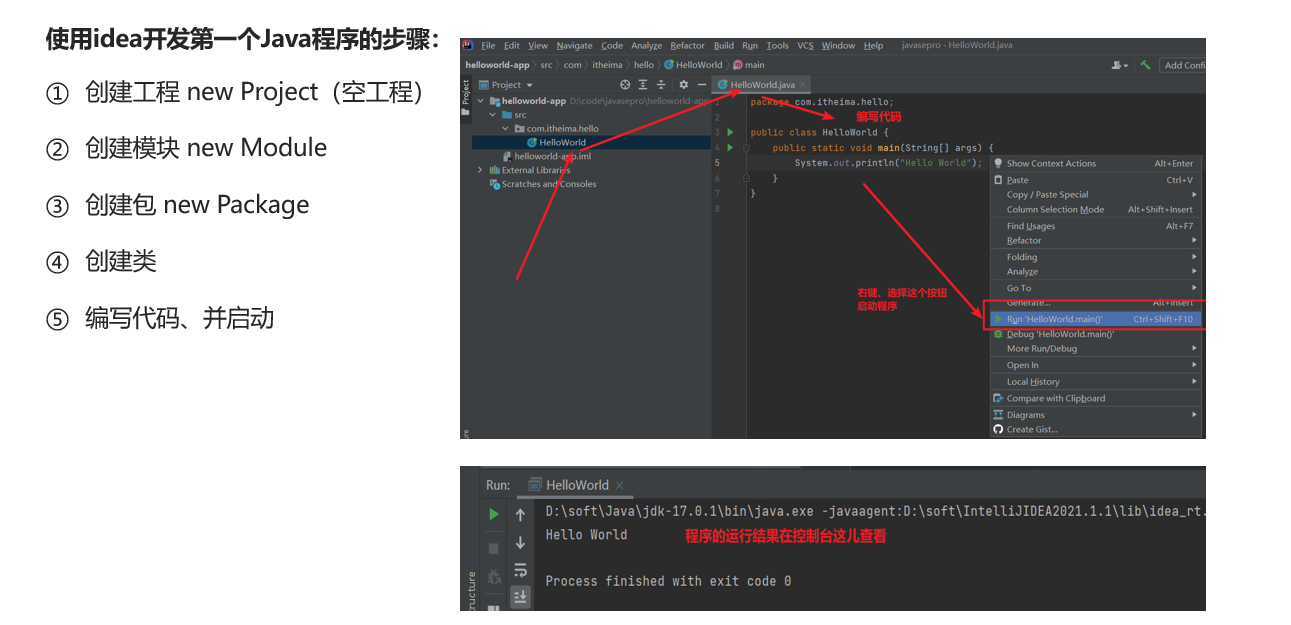Click up arrow icon in Run console

tap(520, 514)
